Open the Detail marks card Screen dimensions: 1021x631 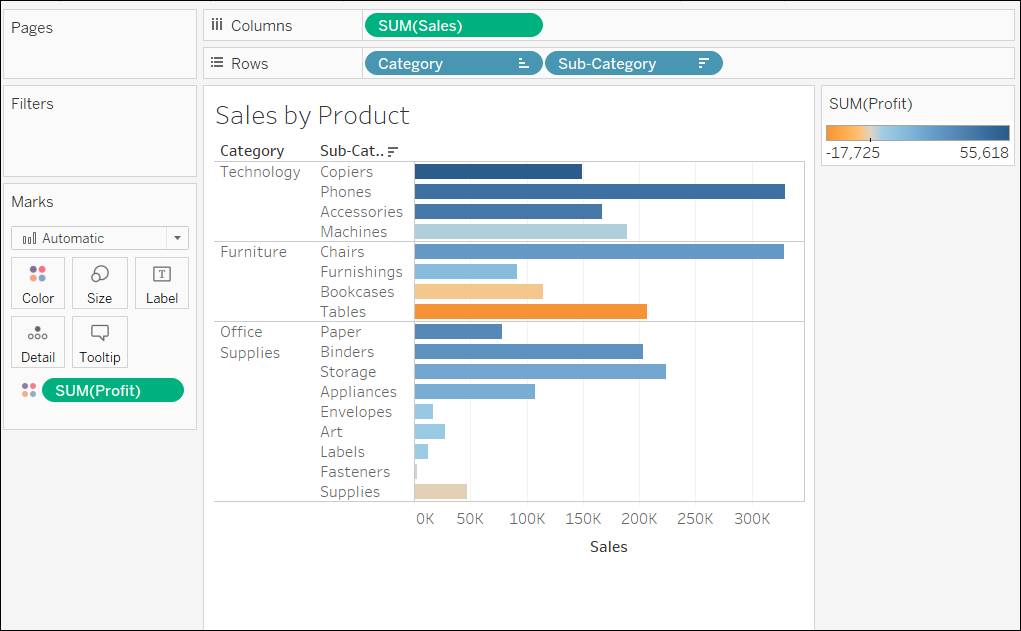(x=38, y=342)
